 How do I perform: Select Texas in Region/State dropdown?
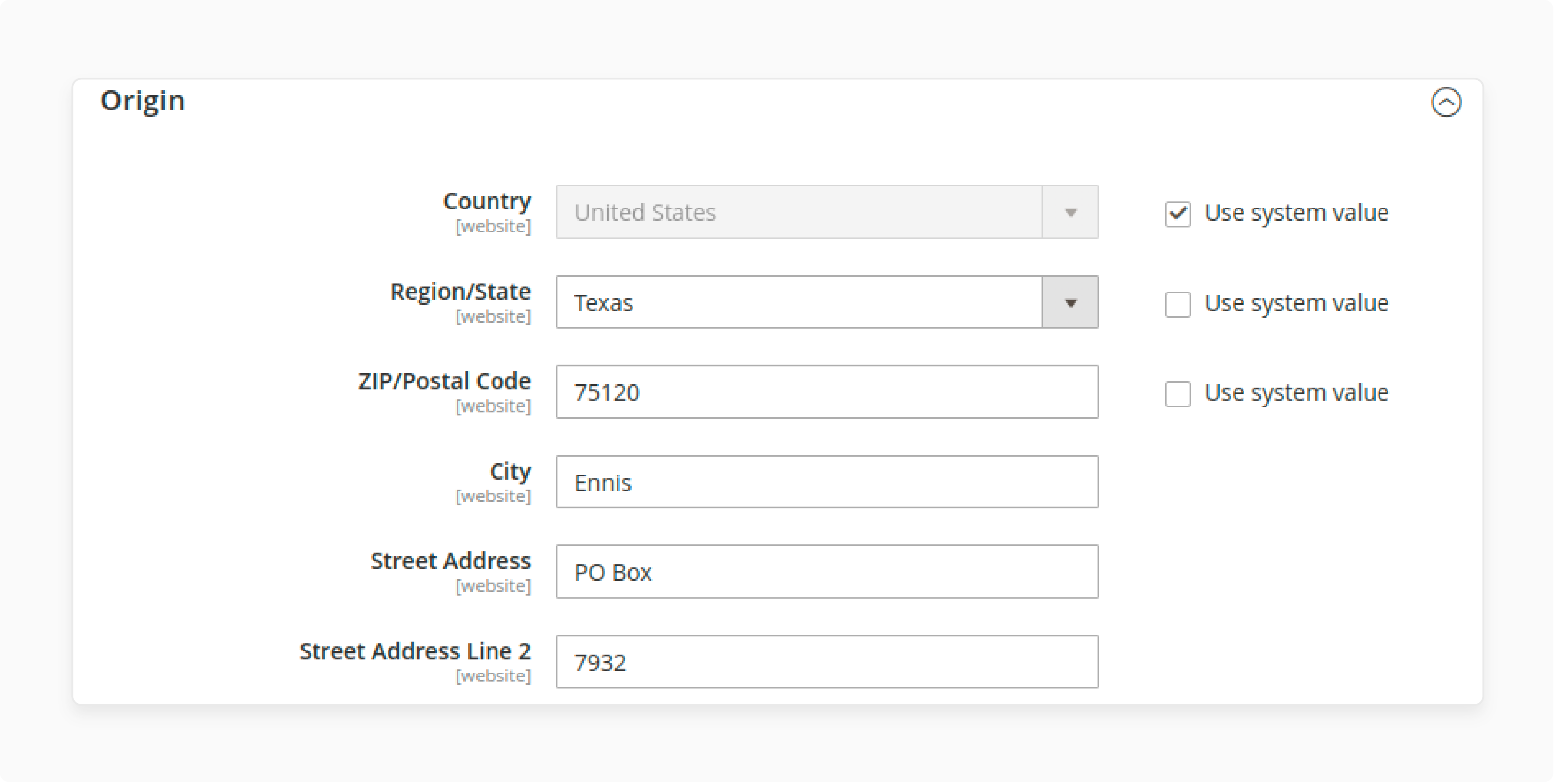[x=825, y=302]
